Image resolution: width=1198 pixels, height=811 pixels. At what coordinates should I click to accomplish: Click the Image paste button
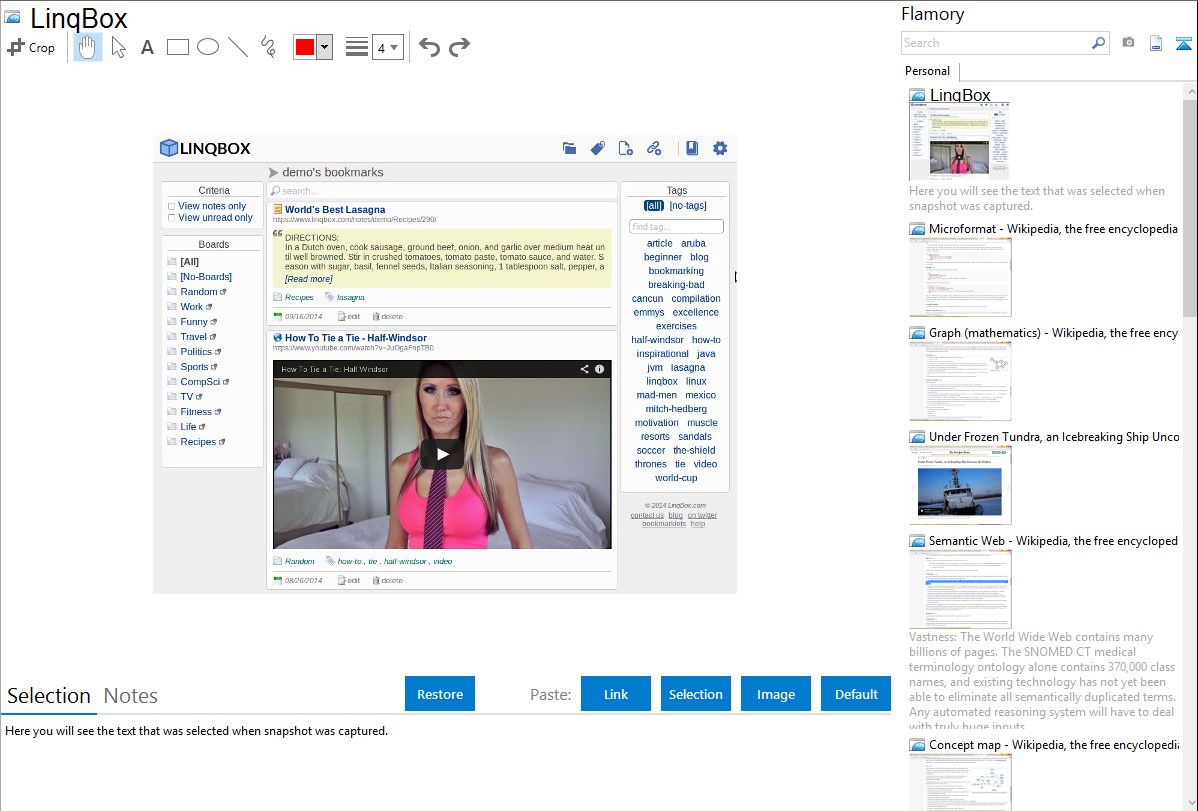click(x=775, y=694)
